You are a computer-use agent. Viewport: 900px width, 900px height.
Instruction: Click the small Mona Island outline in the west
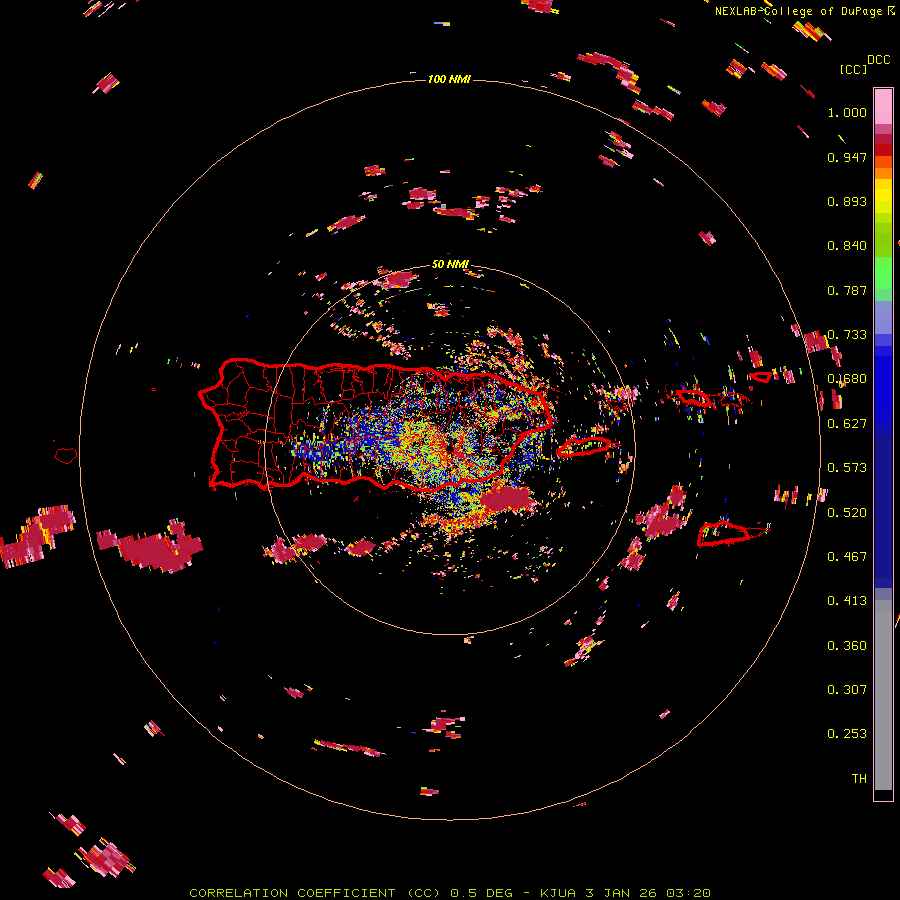click(x=66, y=455)
